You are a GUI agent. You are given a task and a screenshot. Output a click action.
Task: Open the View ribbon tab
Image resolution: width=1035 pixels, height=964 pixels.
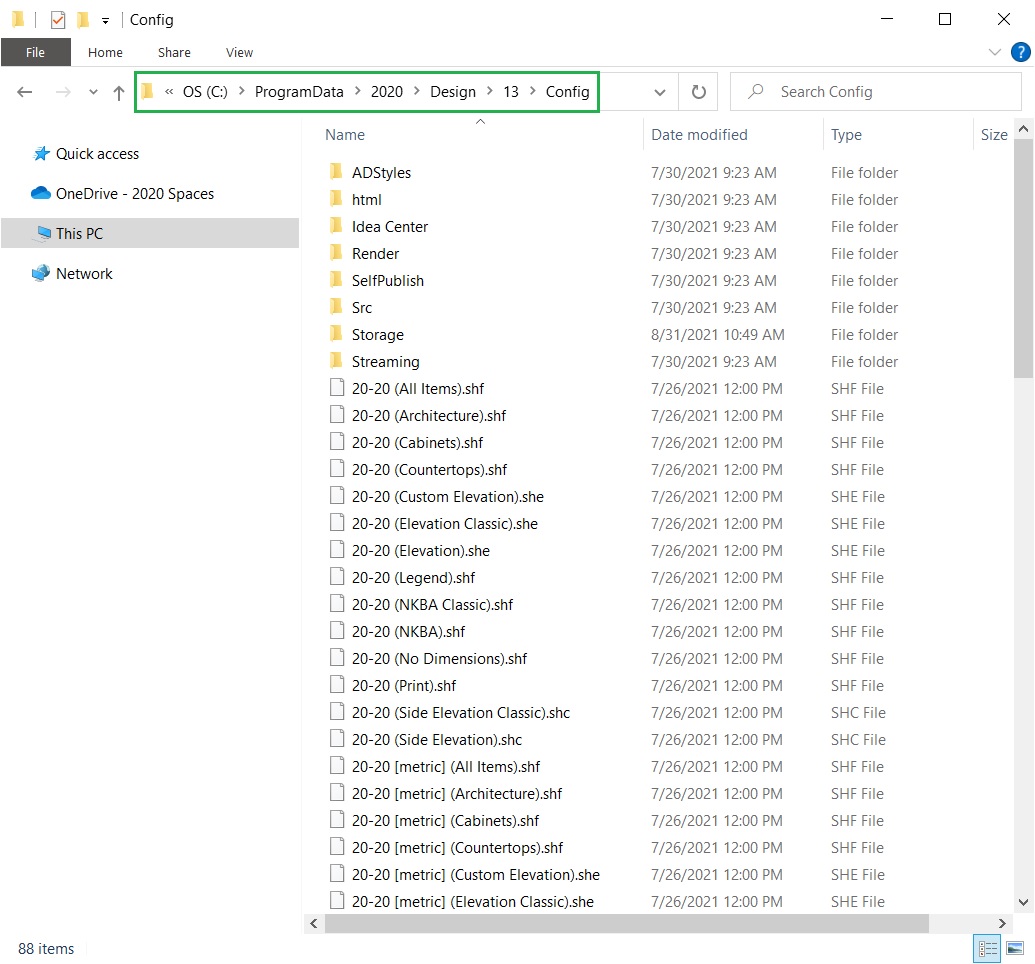coord(239,52)
